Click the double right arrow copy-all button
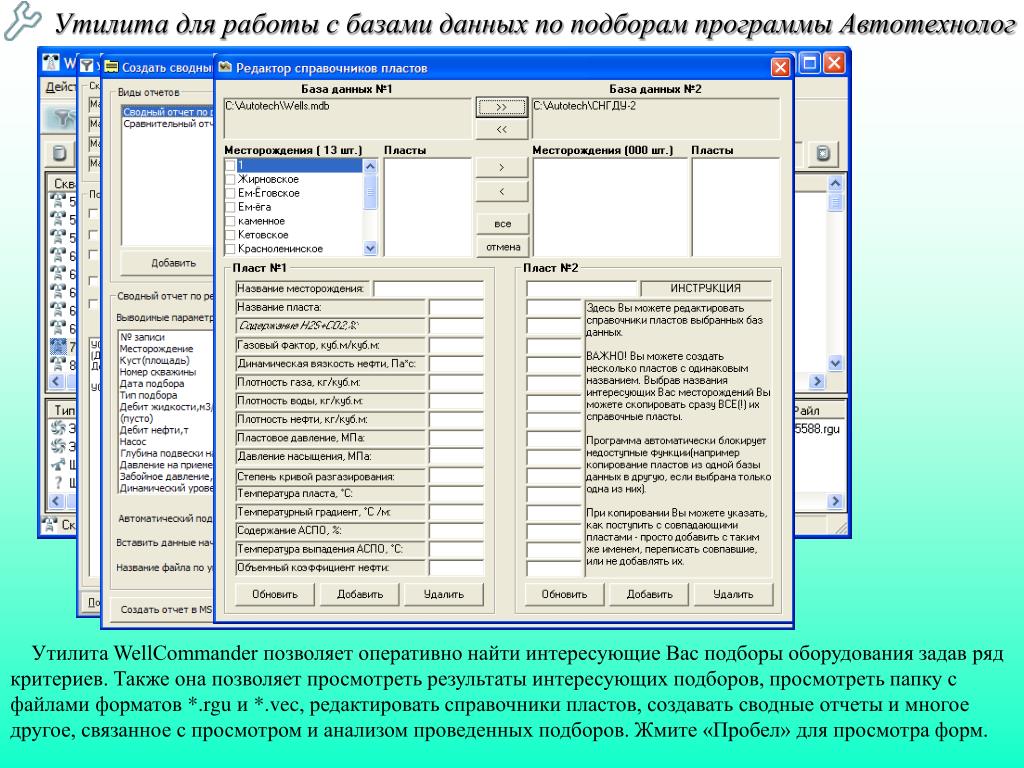Viewport: 1024px width, 768px height. pyautogui.click(x=502, y=107)
